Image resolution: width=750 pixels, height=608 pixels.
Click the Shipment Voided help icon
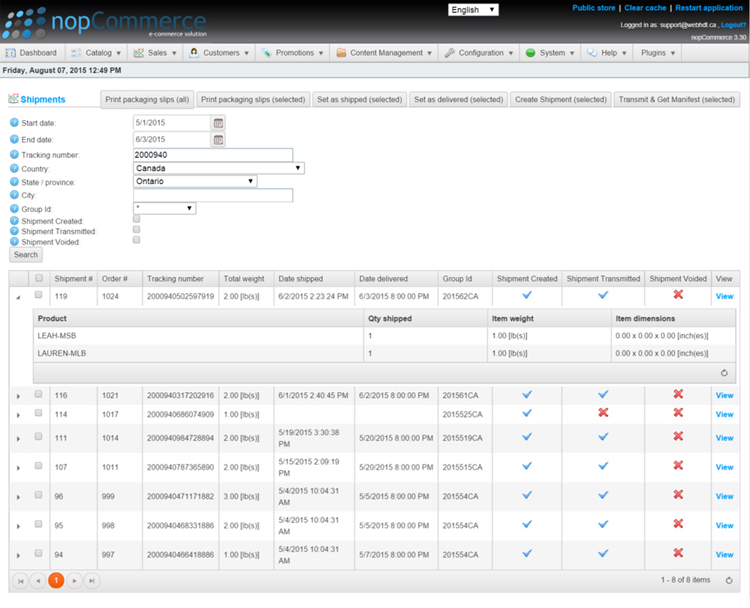[14, 242]
